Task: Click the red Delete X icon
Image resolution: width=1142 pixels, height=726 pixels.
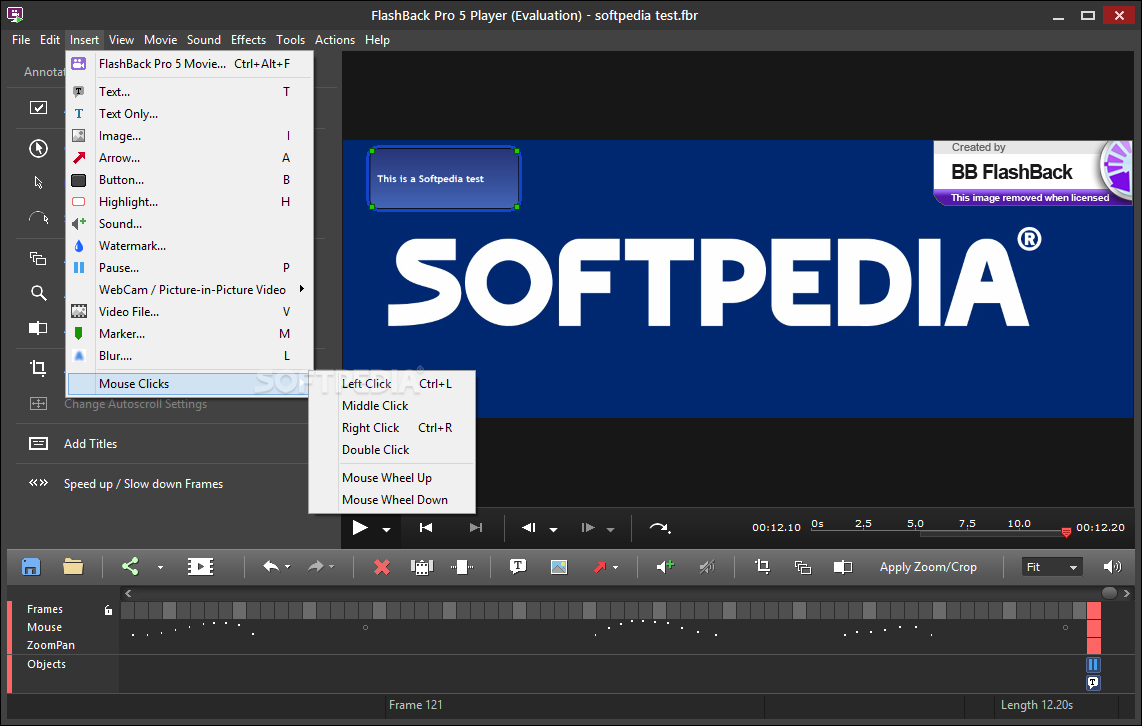Action: [x=381, y=567]
